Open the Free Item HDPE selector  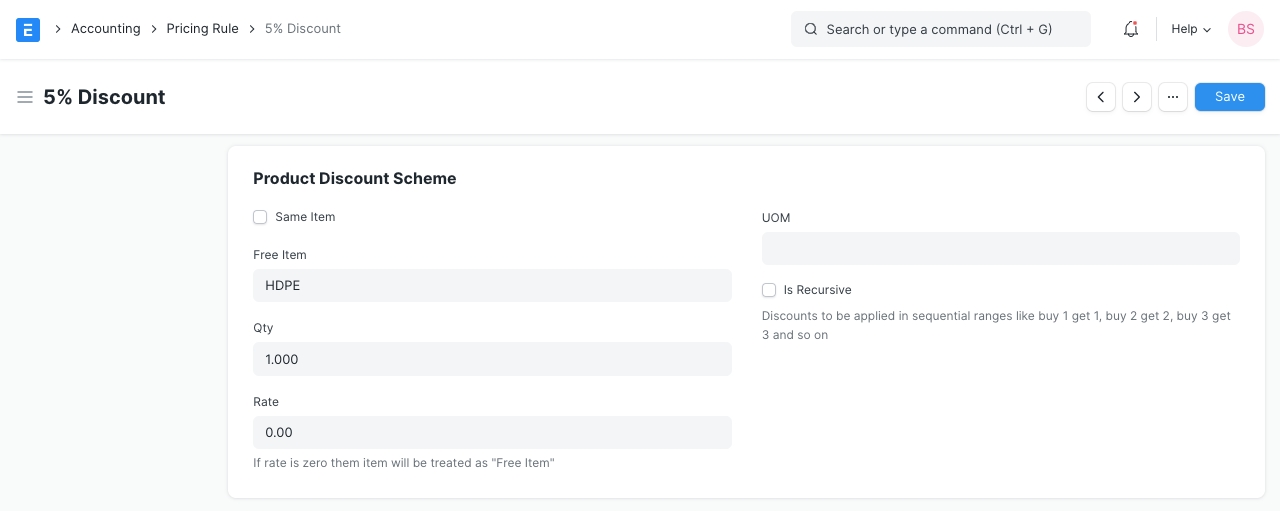click(x=492, y=285)
